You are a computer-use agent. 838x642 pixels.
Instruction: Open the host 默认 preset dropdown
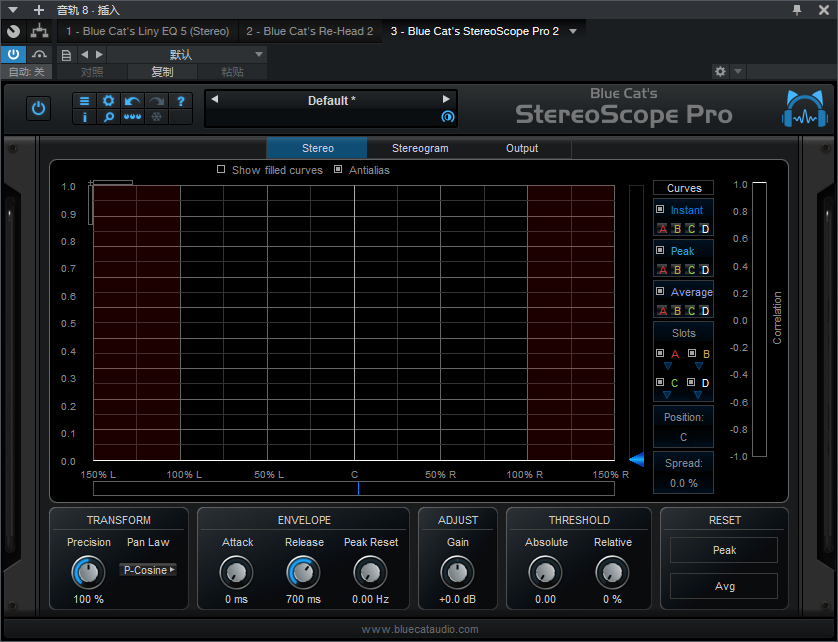tap(187, 55)
